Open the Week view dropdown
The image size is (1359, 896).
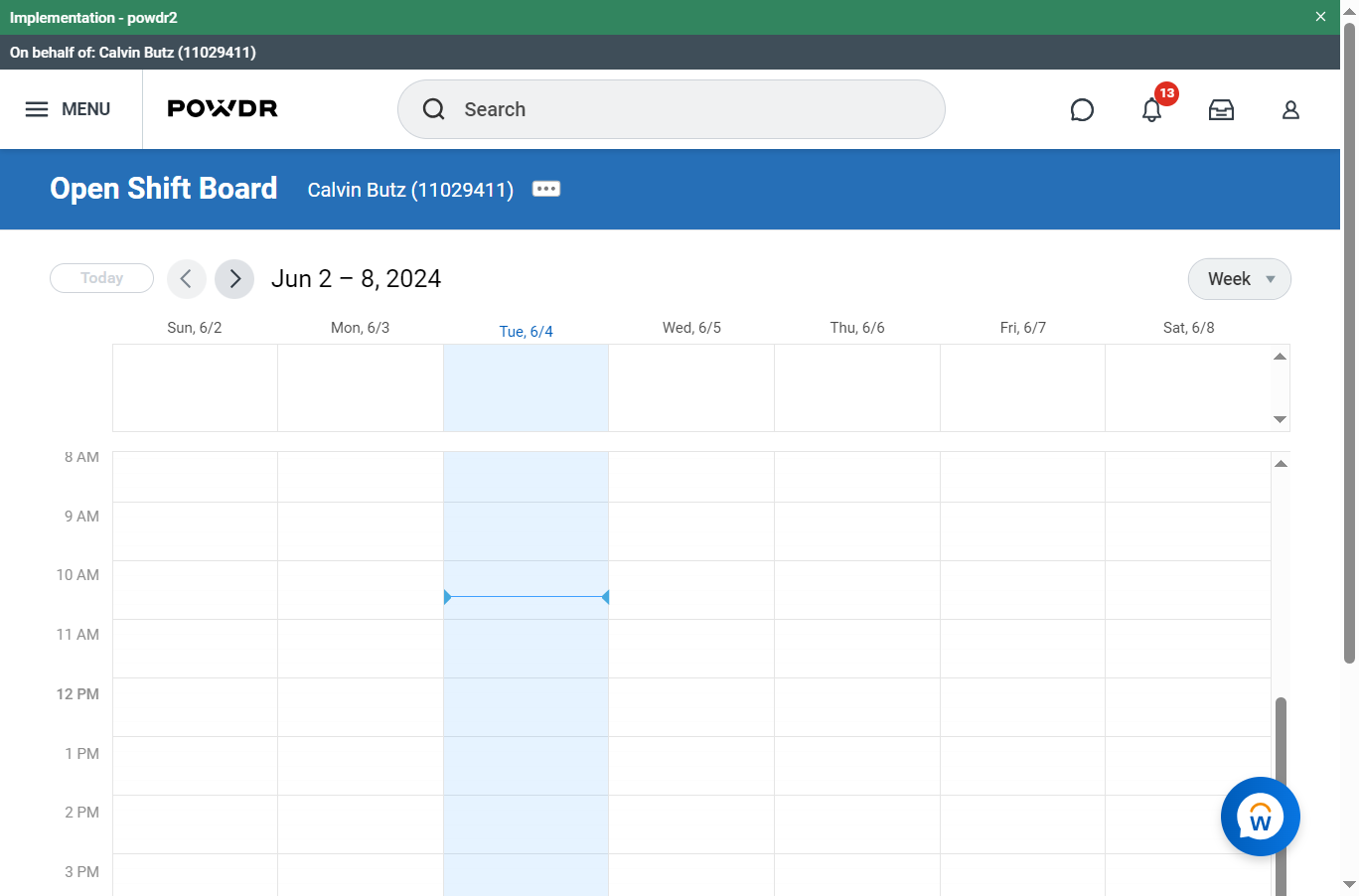(1240, 279)
